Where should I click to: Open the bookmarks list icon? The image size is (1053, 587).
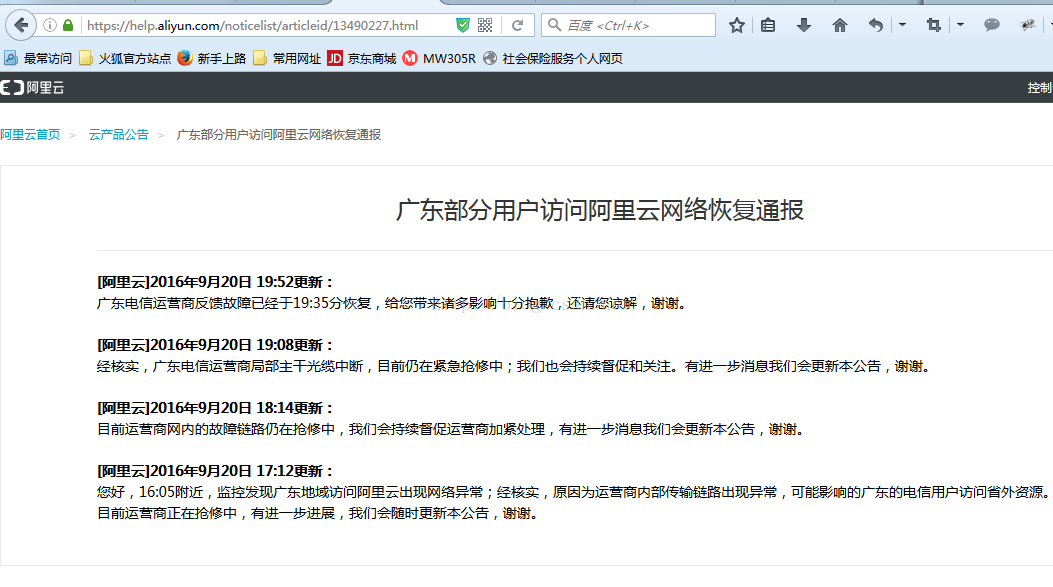click(x=768, y=26)
